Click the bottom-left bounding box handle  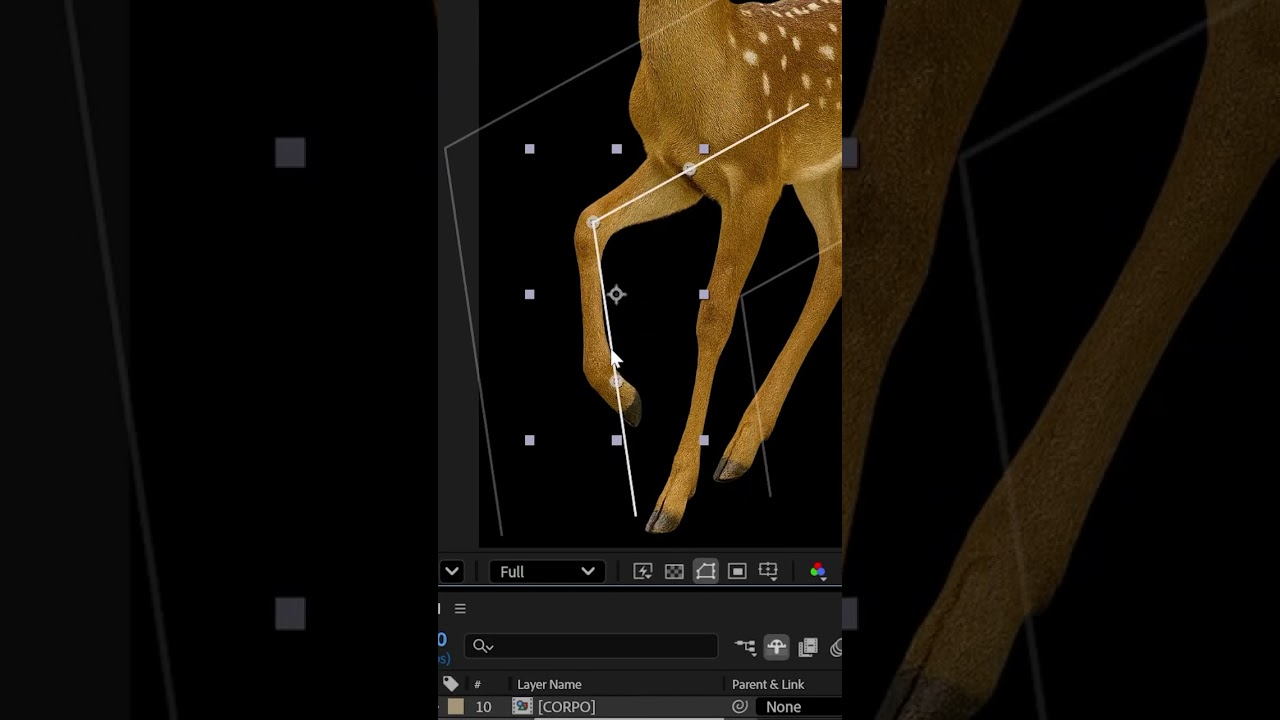[x=530, y=440]
